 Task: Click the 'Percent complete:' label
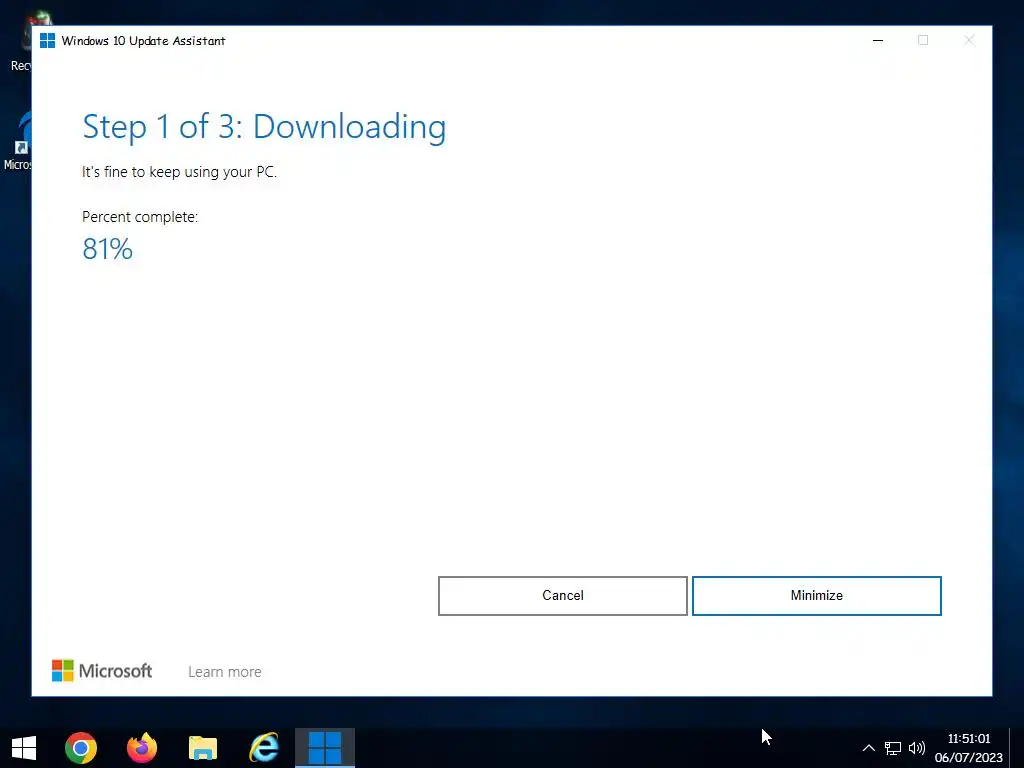coord(140,217)
